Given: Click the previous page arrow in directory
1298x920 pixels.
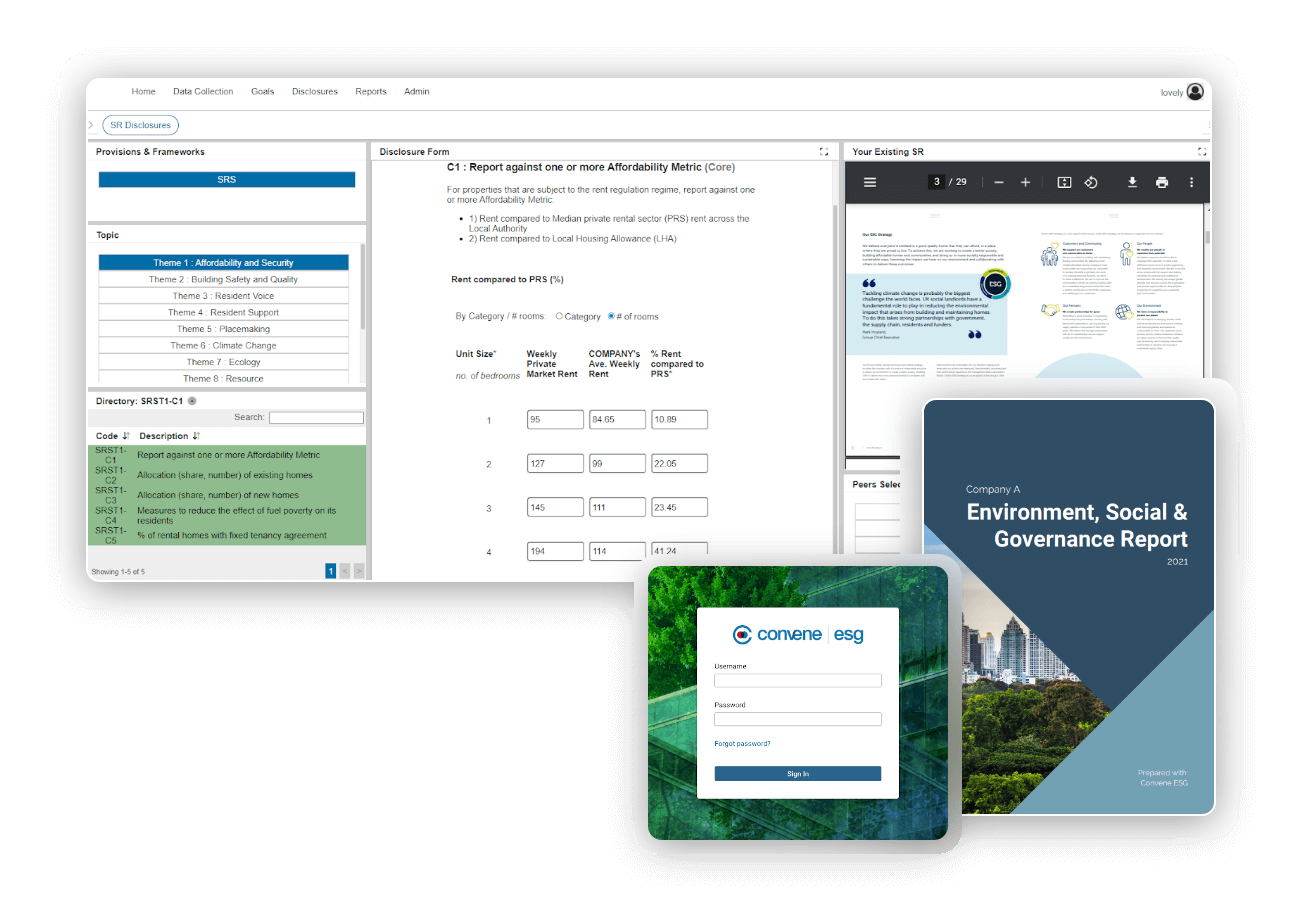Looking at the screenshot, I should (345, 571).
